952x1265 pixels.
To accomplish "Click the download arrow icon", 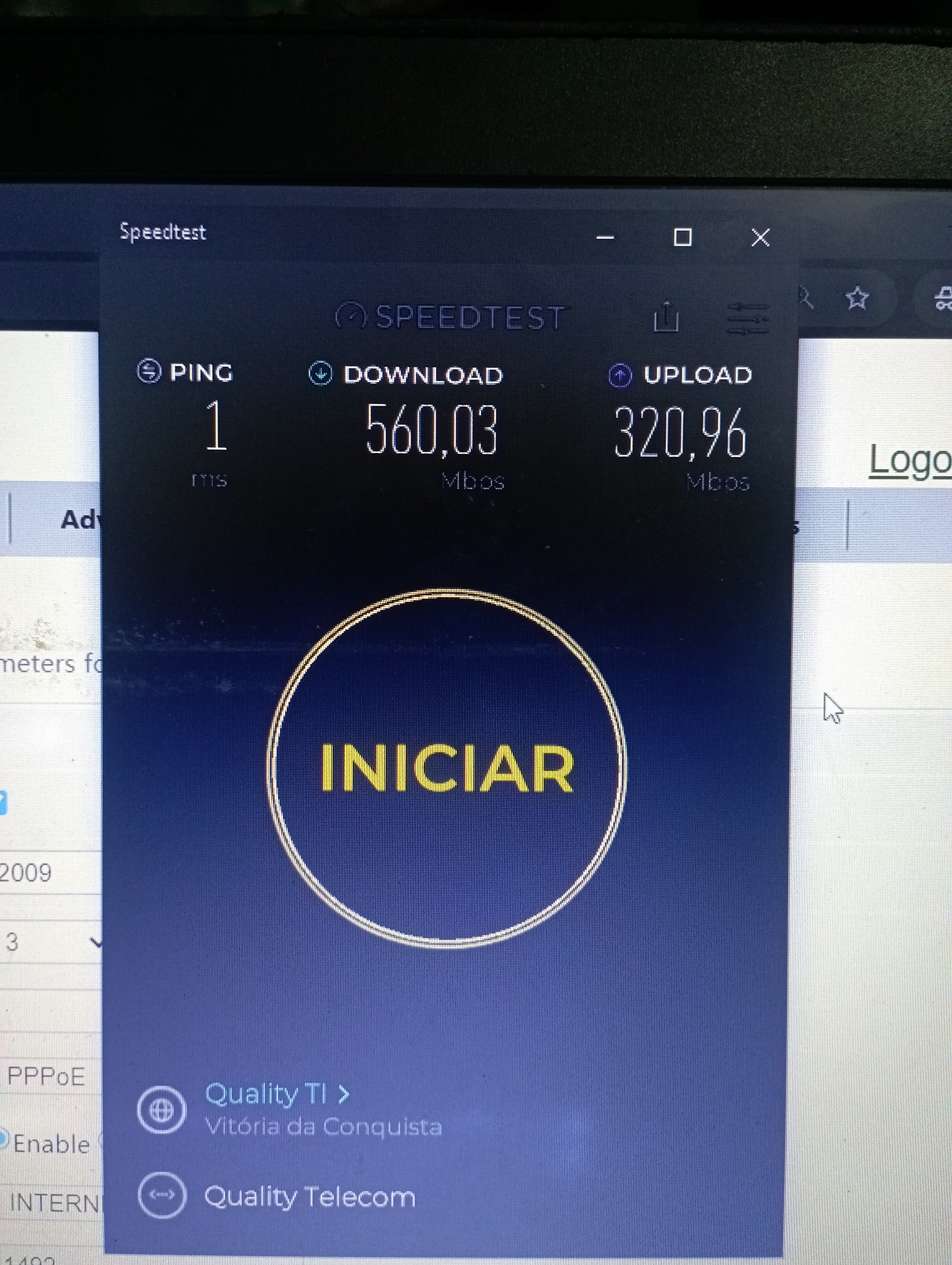I will [x=320, y=373].
